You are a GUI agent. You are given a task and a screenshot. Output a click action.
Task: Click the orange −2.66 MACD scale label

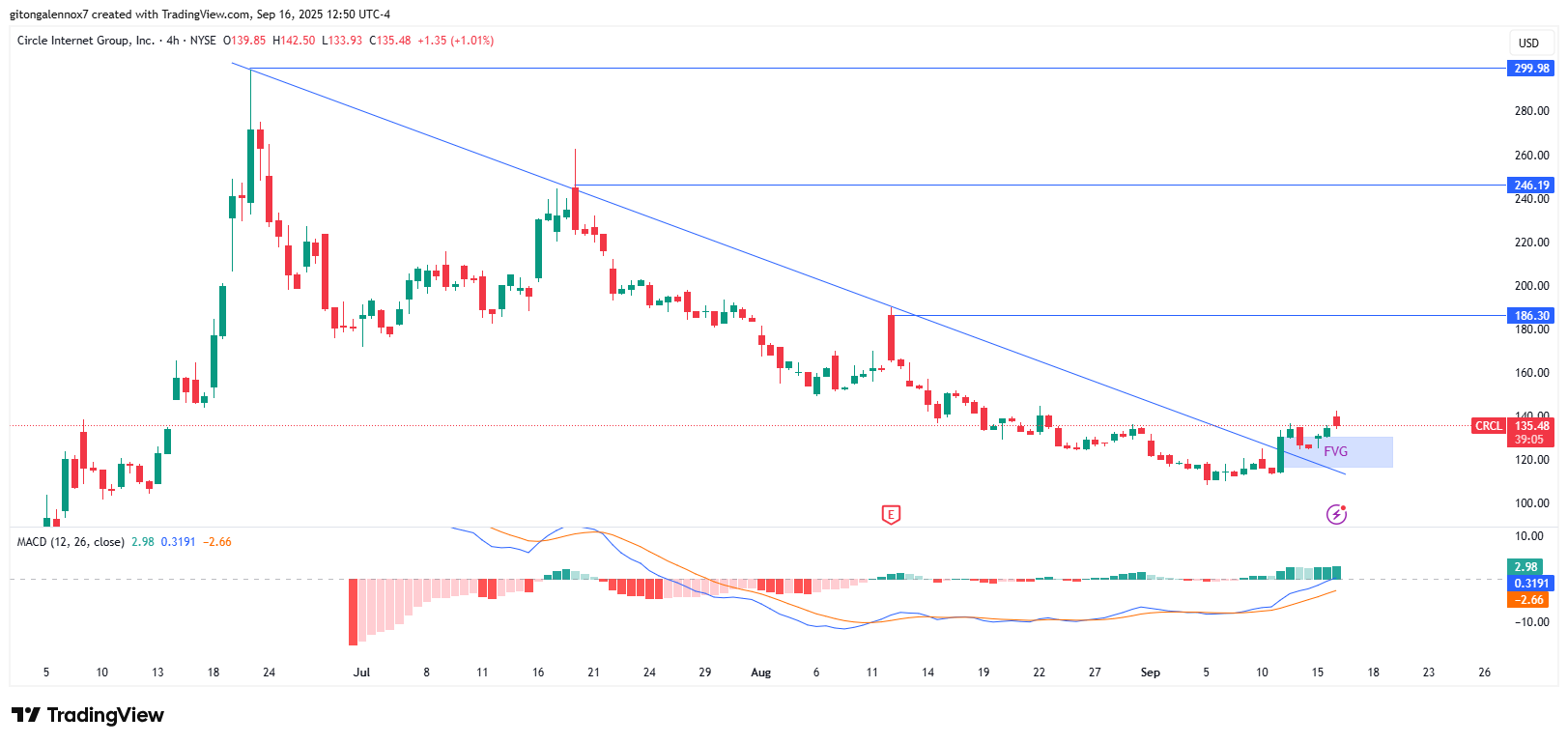pos(1528,600)
